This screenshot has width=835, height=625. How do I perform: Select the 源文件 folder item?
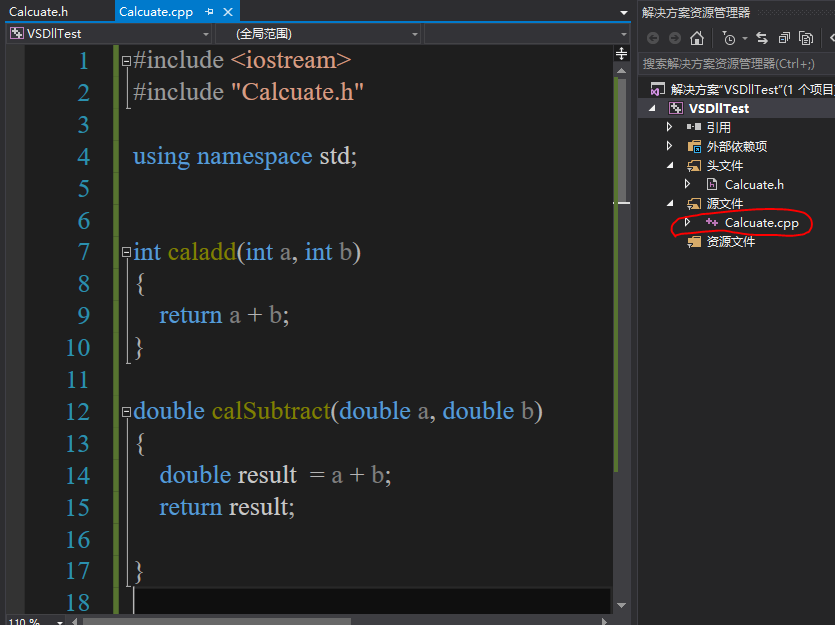[724, 203]
